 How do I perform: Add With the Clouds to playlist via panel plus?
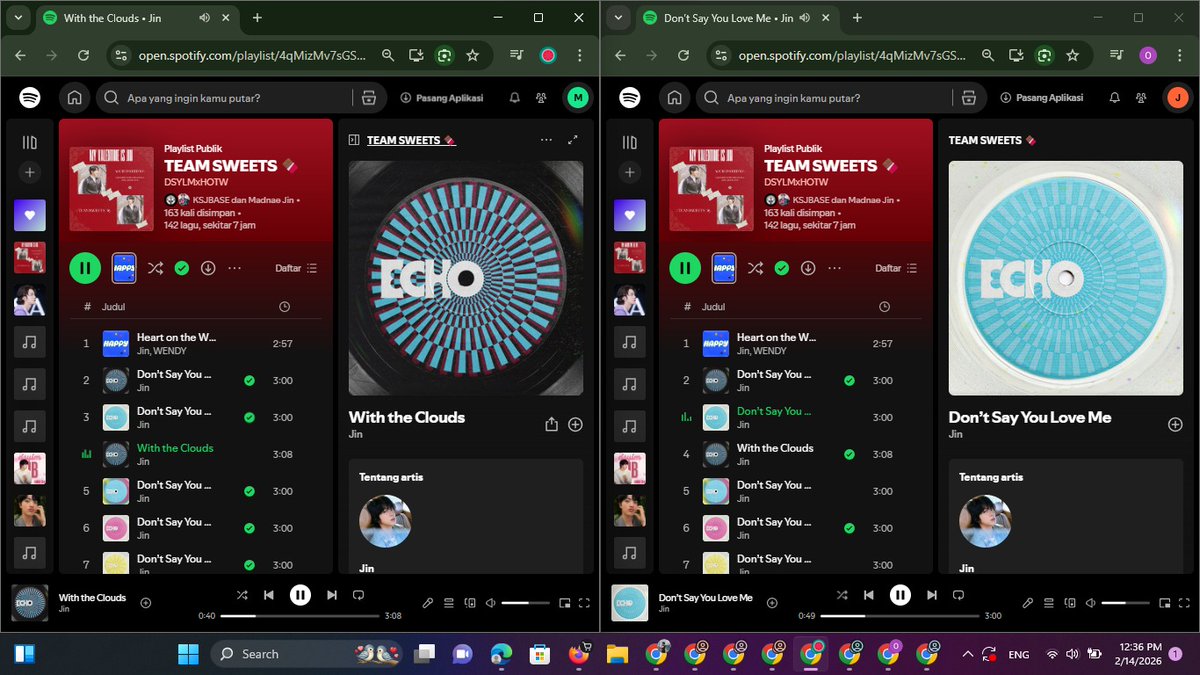click(575, 424)
